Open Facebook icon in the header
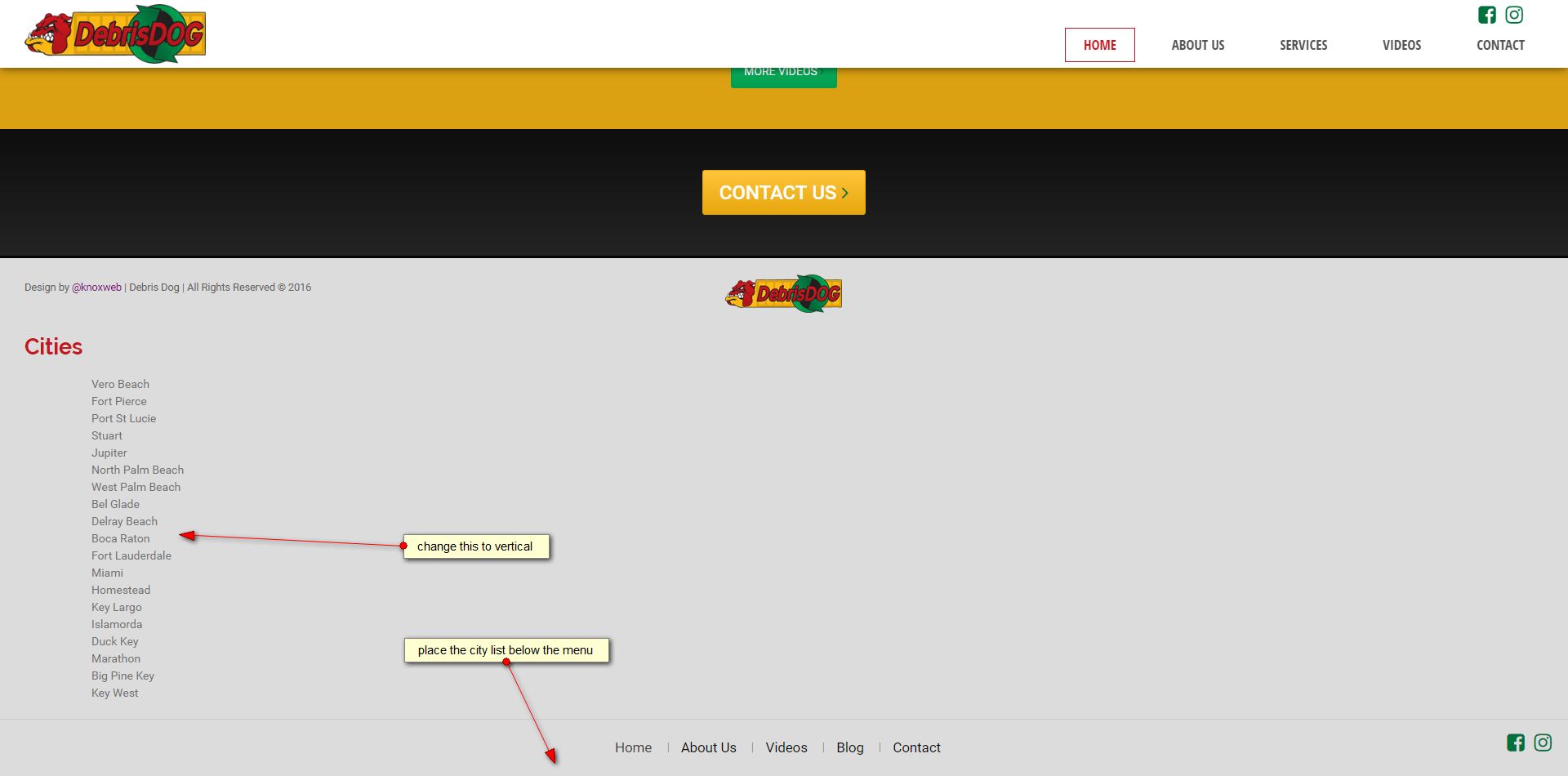 tap(1487, 15)
